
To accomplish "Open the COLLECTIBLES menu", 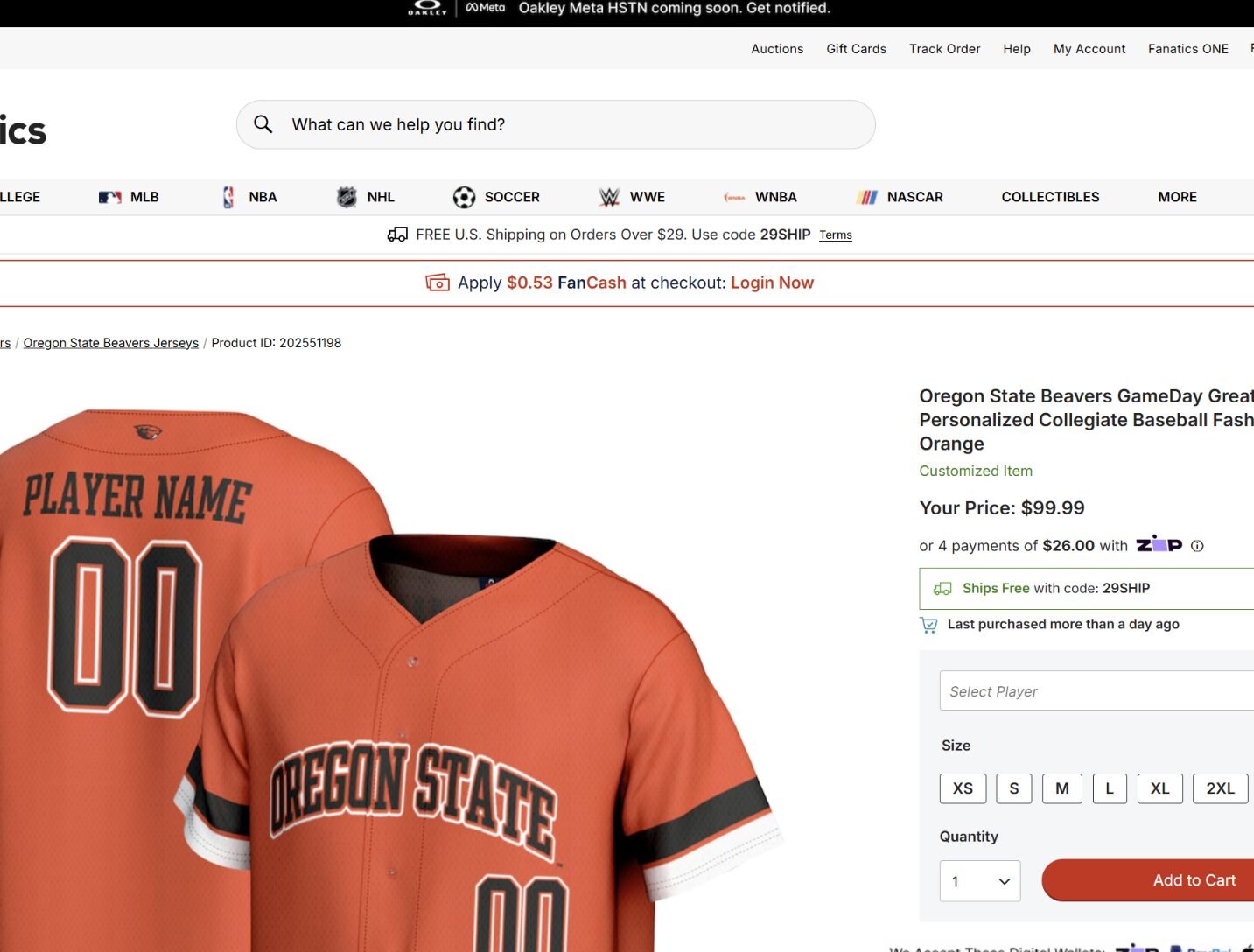I will [x=1050, y=197].
